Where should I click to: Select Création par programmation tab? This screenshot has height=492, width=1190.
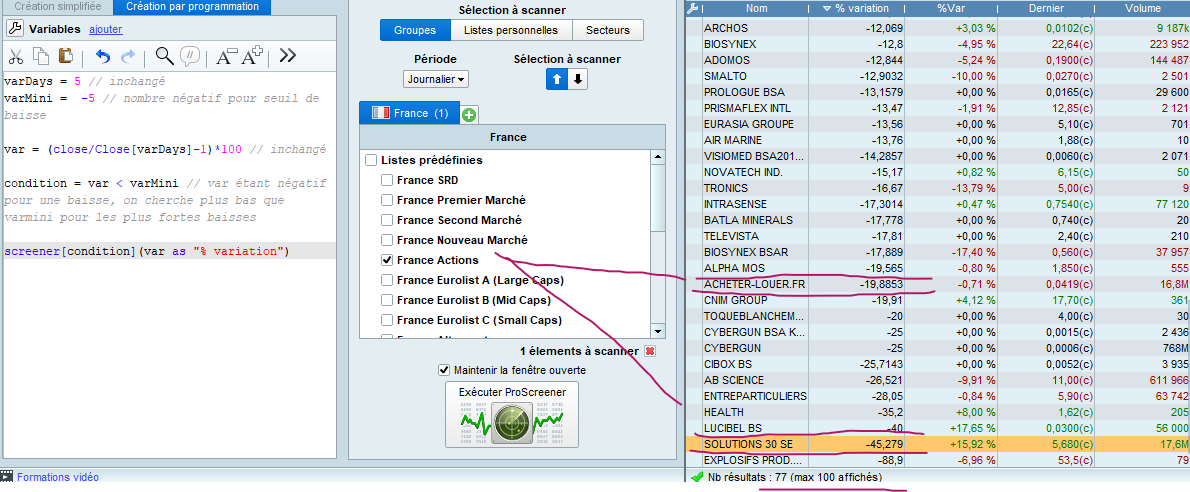coord(191,7)
